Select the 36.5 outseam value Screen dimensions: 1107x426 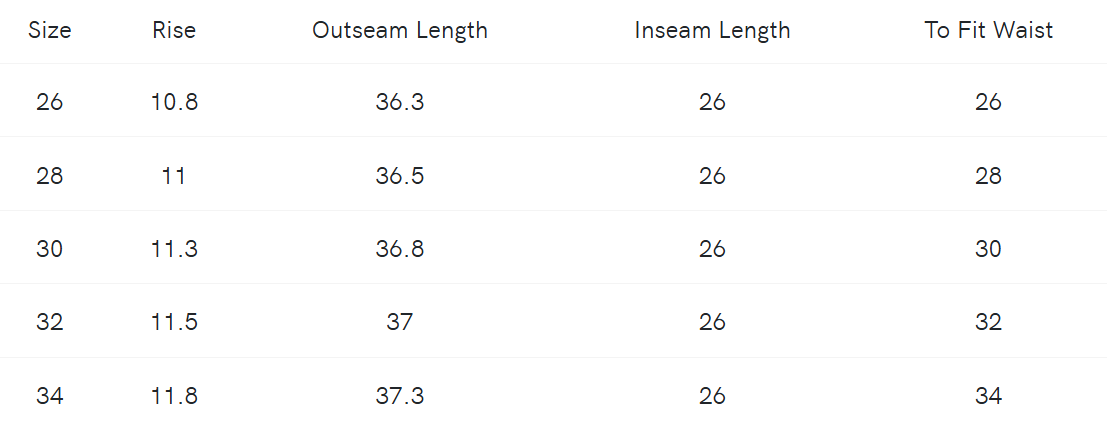coord(400,176)
